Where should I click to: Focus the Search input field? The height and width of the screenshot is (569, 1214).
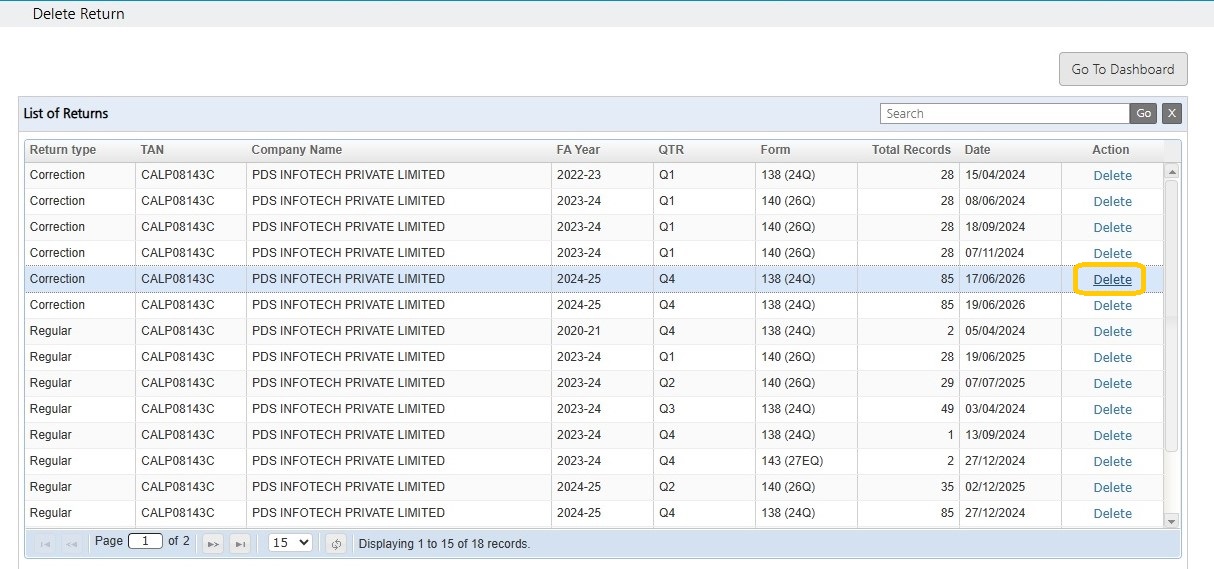[x=1005, y=114]
